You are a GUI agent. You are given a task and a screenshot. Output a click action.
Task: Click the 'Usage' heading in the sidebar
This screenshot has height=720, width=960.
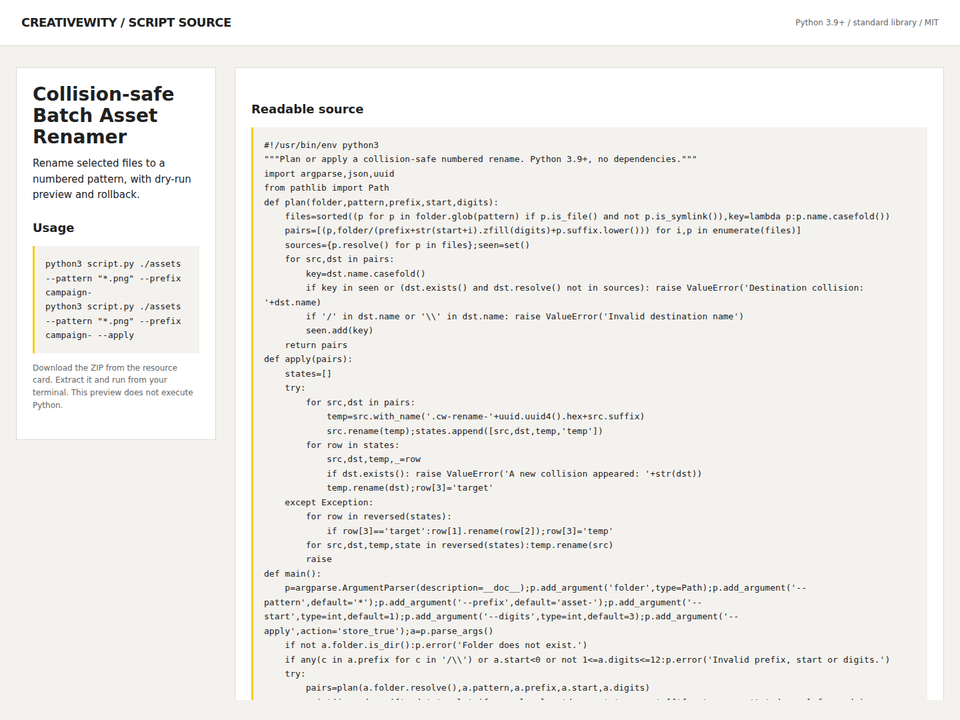[x=53, y=228]
